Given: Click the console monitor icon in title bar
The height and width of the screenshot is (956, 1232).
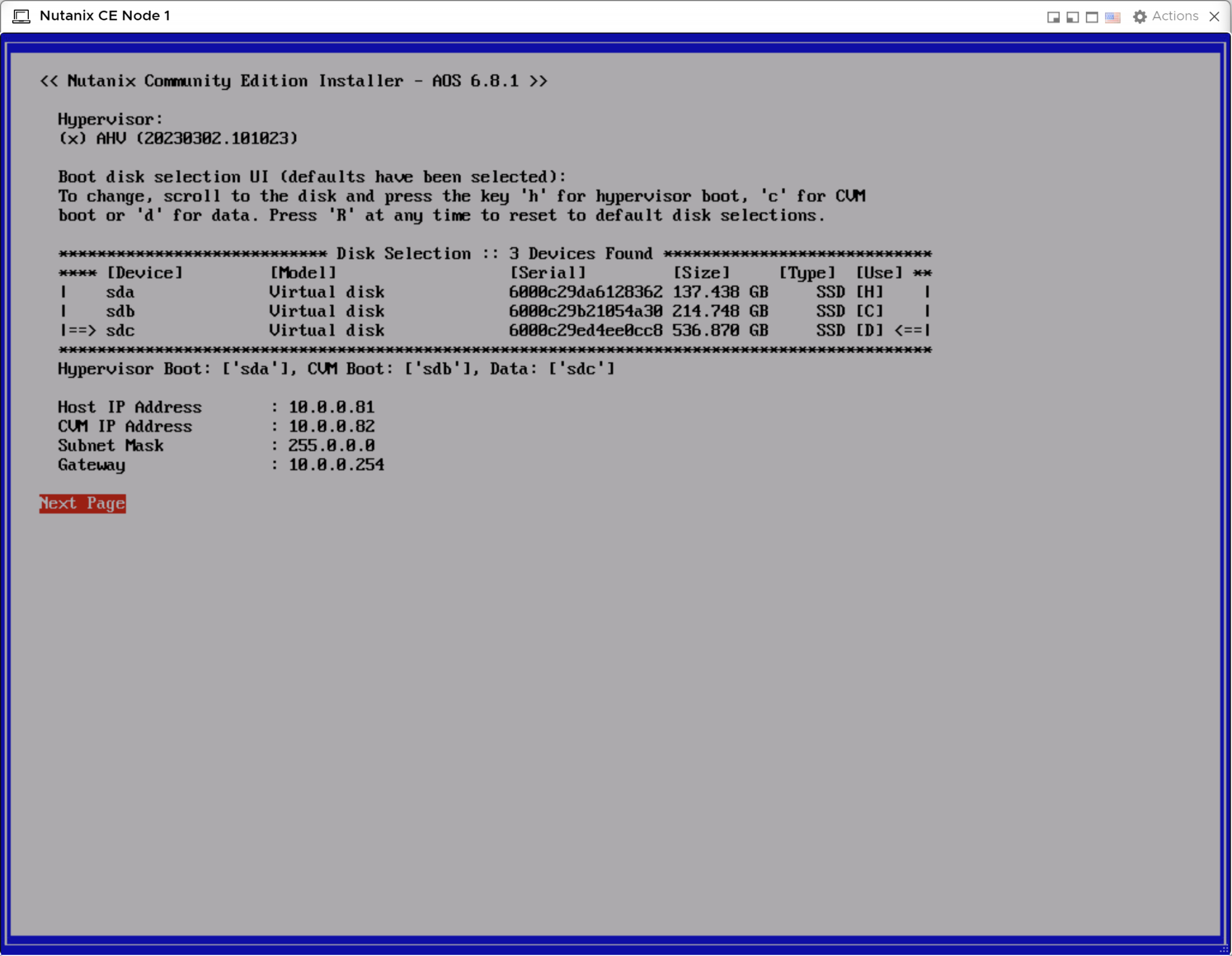Looking at the screenshot, I should 22,16.
